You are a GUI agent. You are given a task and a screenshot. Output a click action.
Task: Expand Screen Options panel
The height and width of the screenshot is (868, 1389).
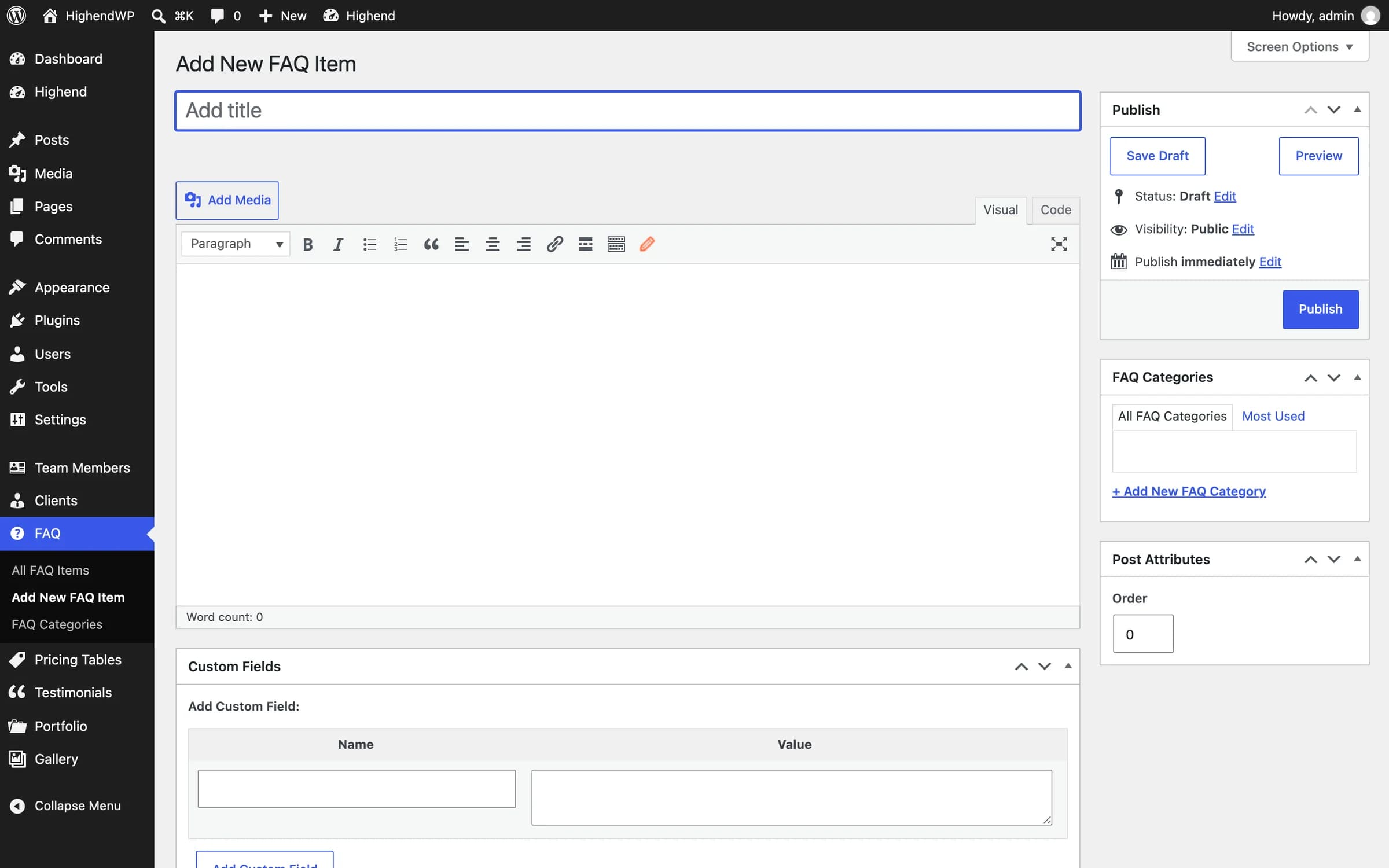[x=1299, y=46]
